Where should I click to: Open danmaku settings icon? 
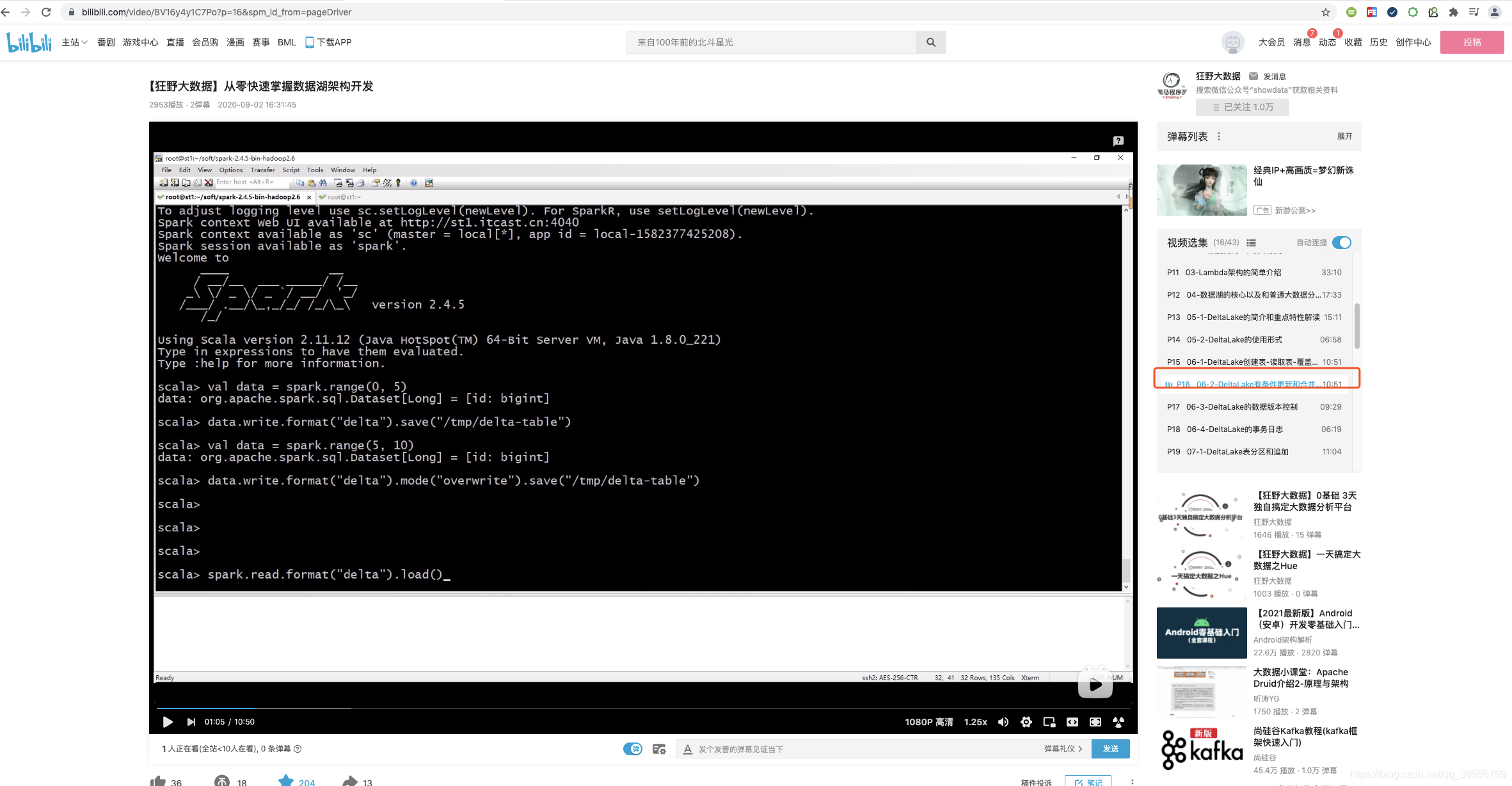click(x=659, y=749)
